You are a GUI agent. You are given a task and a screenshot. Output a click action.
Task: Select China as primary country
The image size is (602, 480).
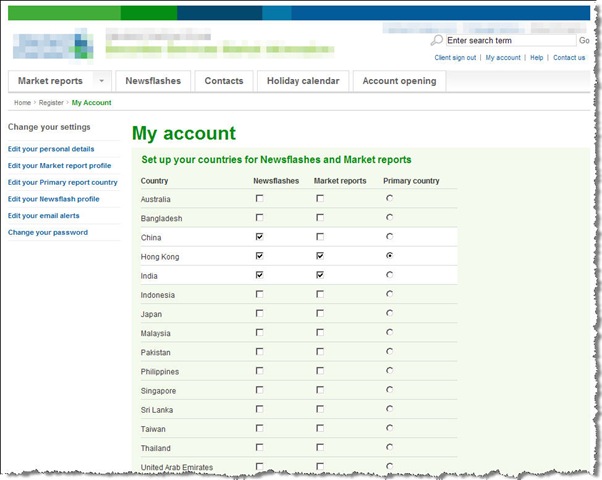(390, 237)
